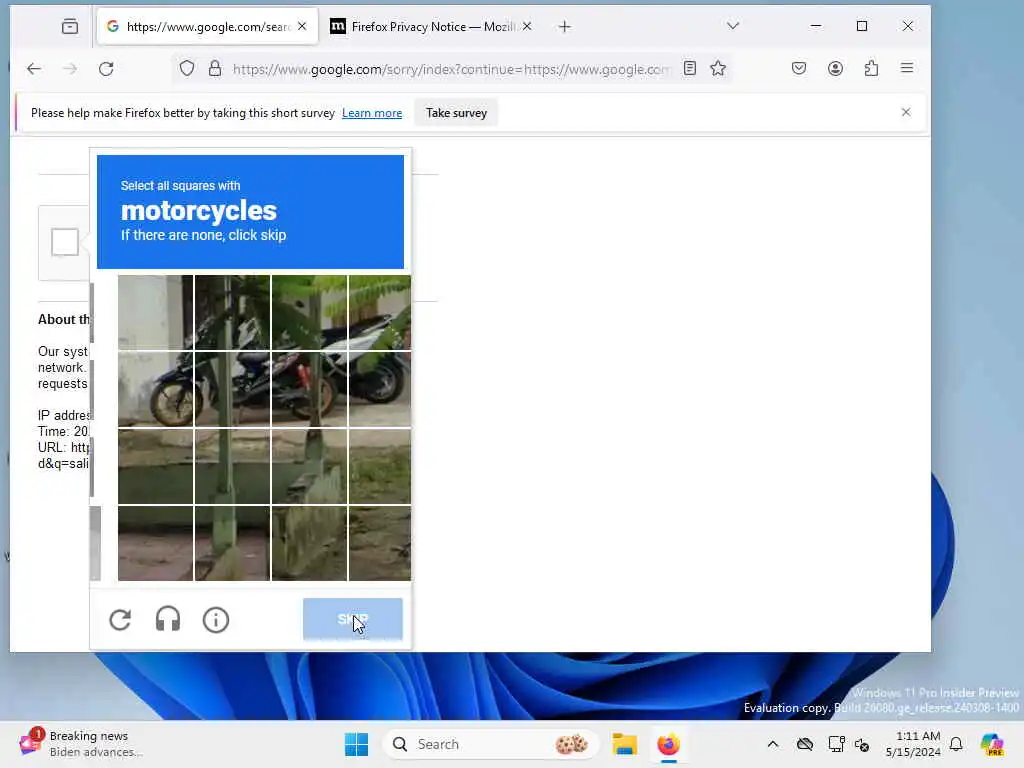
Task: Expand the list all tabs dropdown
Action: (x=733, y=26)
